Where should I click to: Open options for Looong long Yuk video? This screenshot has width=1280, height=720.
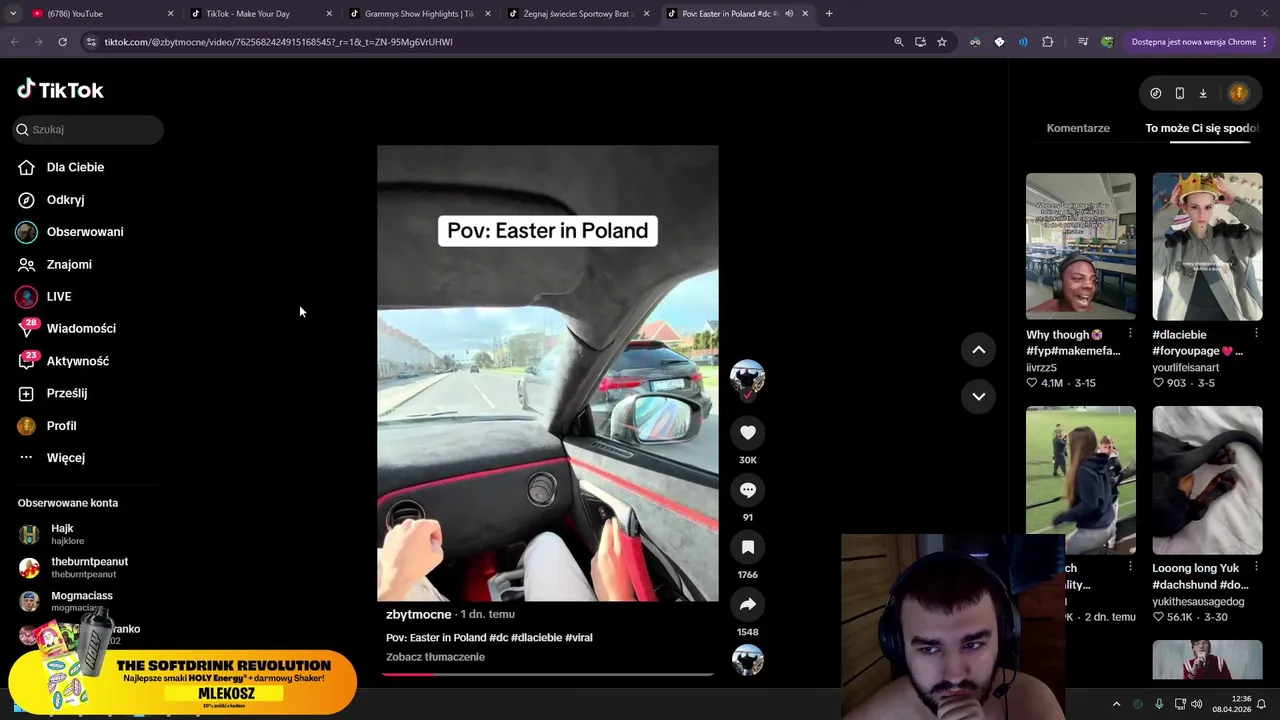pos(1256,566)
